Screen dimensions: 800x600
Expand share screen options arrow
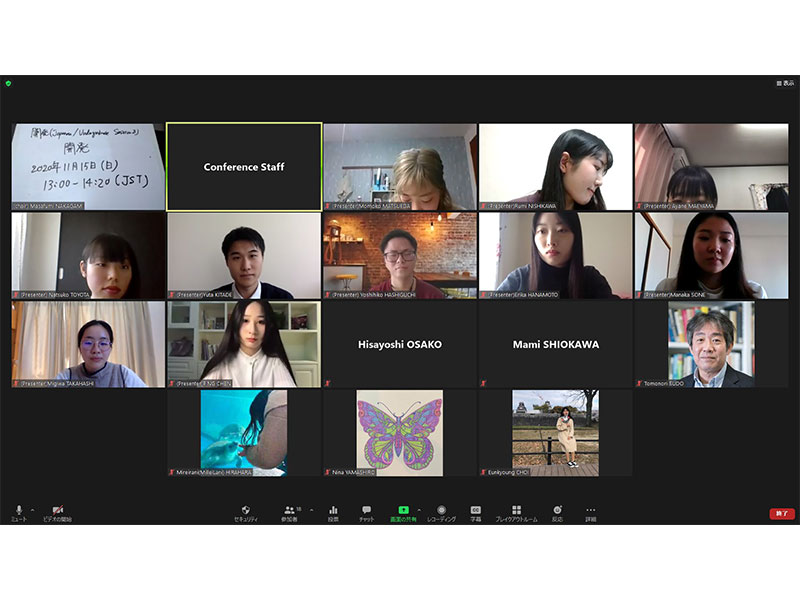(418, 509)
